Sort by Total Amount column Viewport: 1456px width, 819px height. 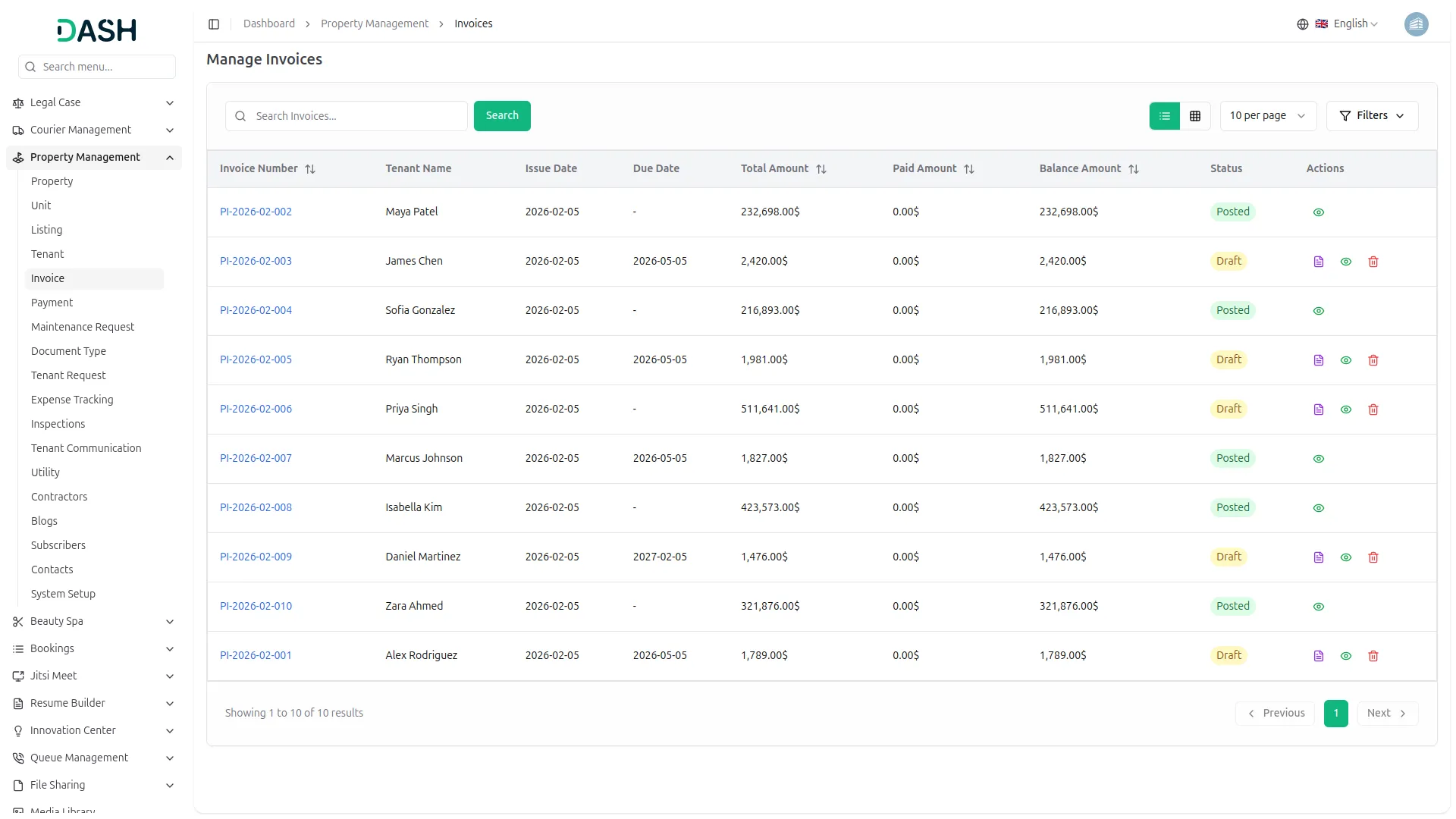point(821,169)
